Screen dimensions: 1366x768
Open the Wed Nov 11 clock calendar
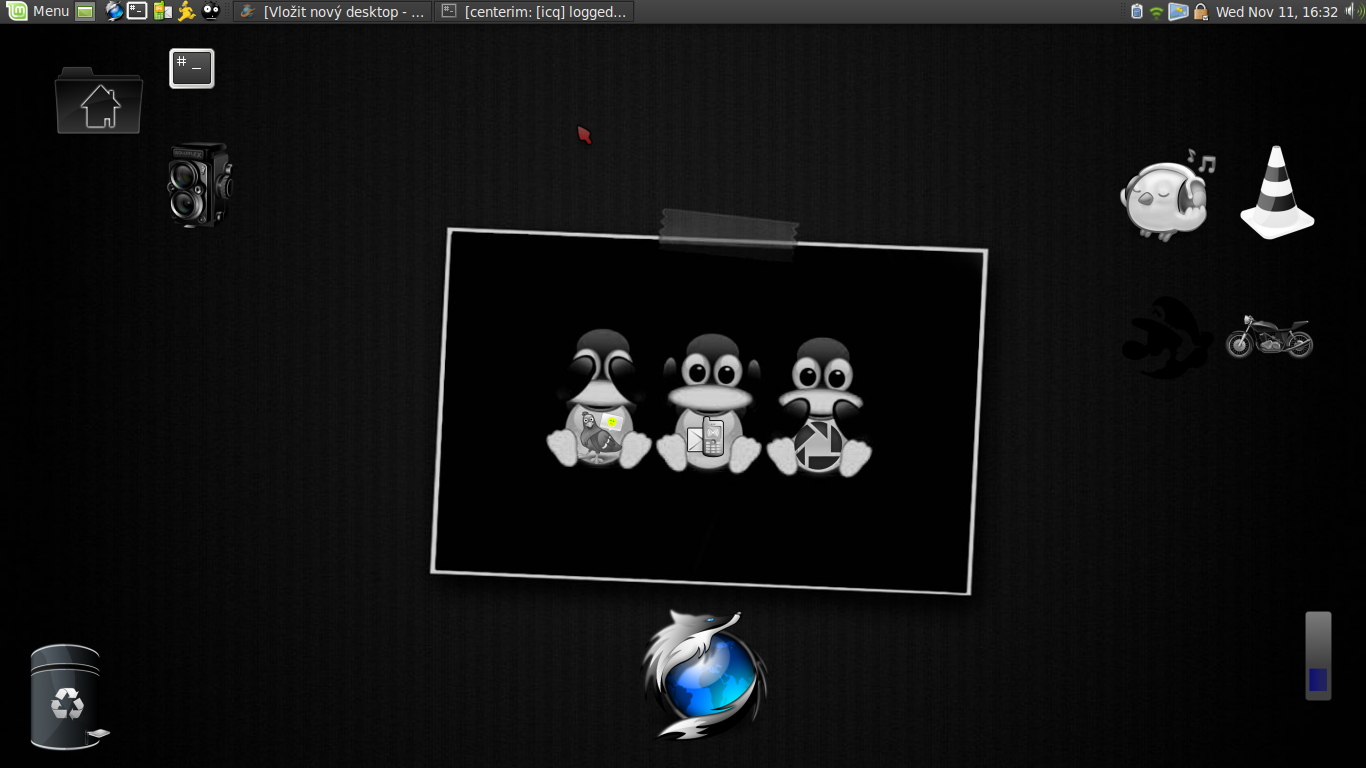pyautogui.click(x=1276, y=12)
